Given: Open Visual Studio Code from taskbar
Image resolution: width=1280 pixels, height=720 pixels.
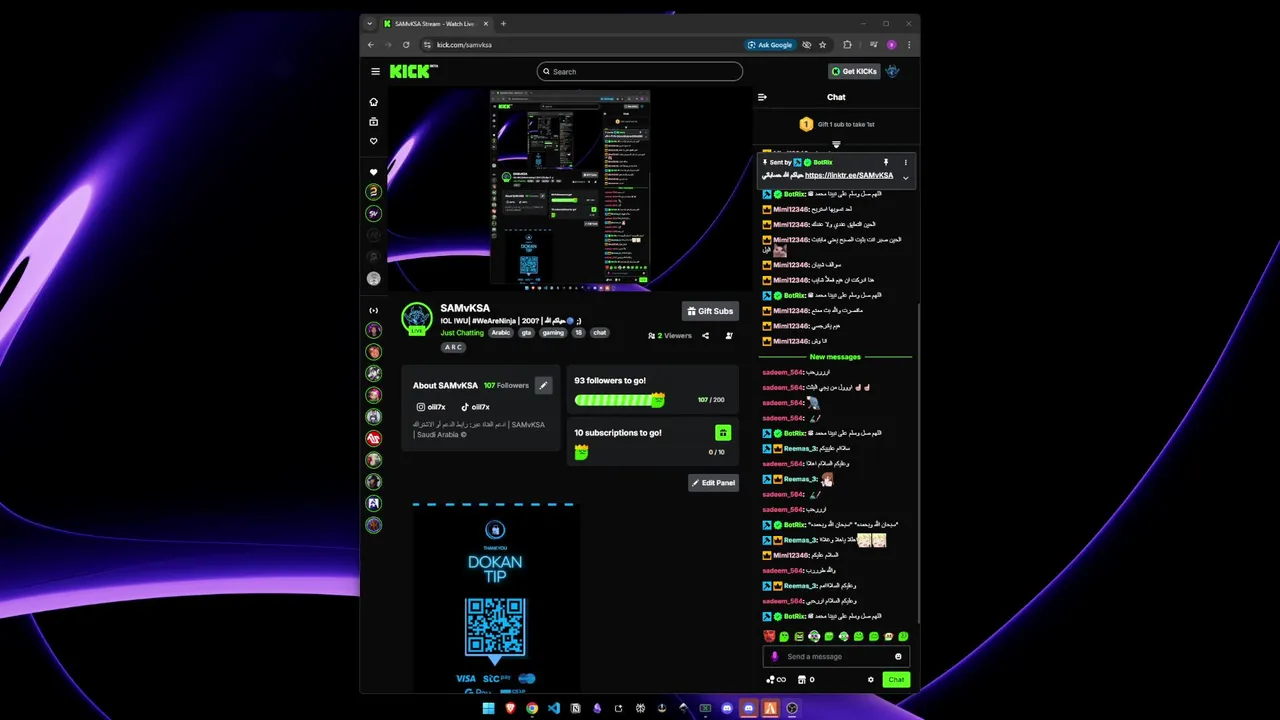Looking at the screenshot, I should (554, 708).
